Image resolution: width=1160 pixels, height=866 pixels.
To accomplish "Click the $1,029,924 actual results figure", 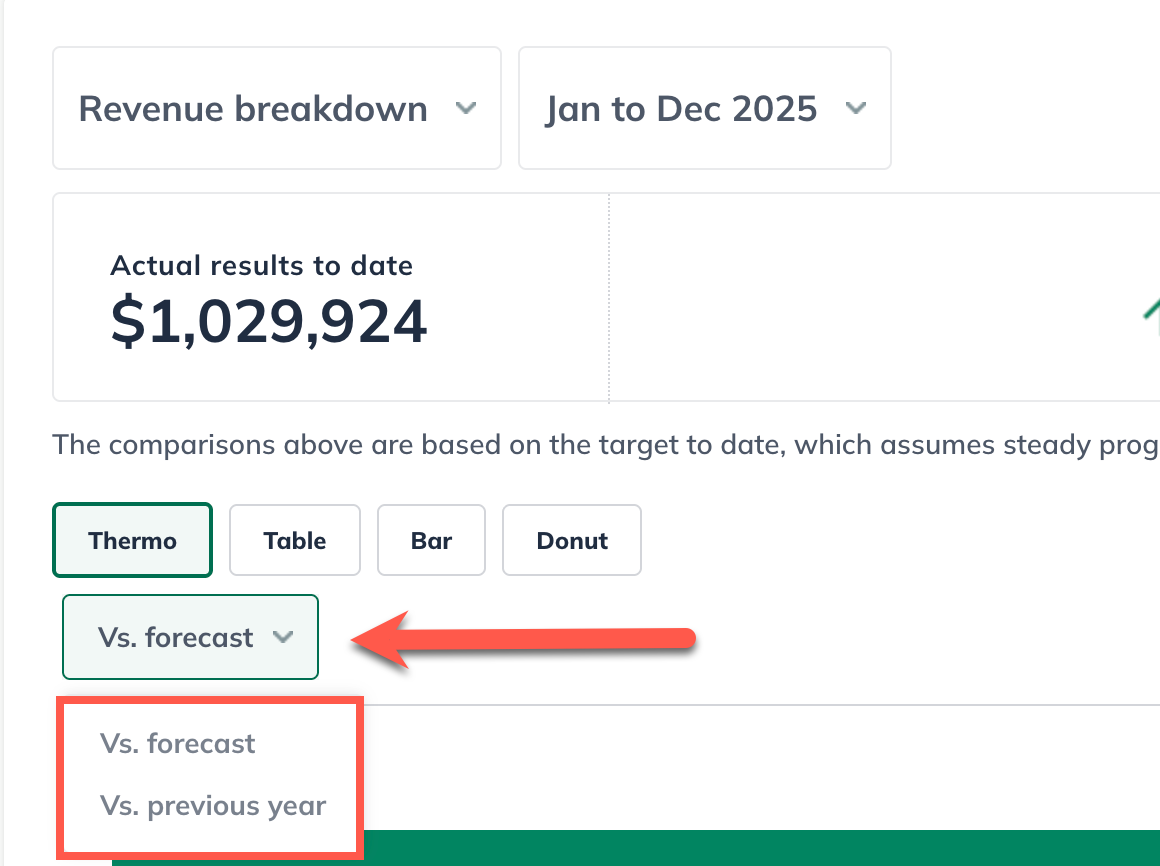I will pos(269,321).
